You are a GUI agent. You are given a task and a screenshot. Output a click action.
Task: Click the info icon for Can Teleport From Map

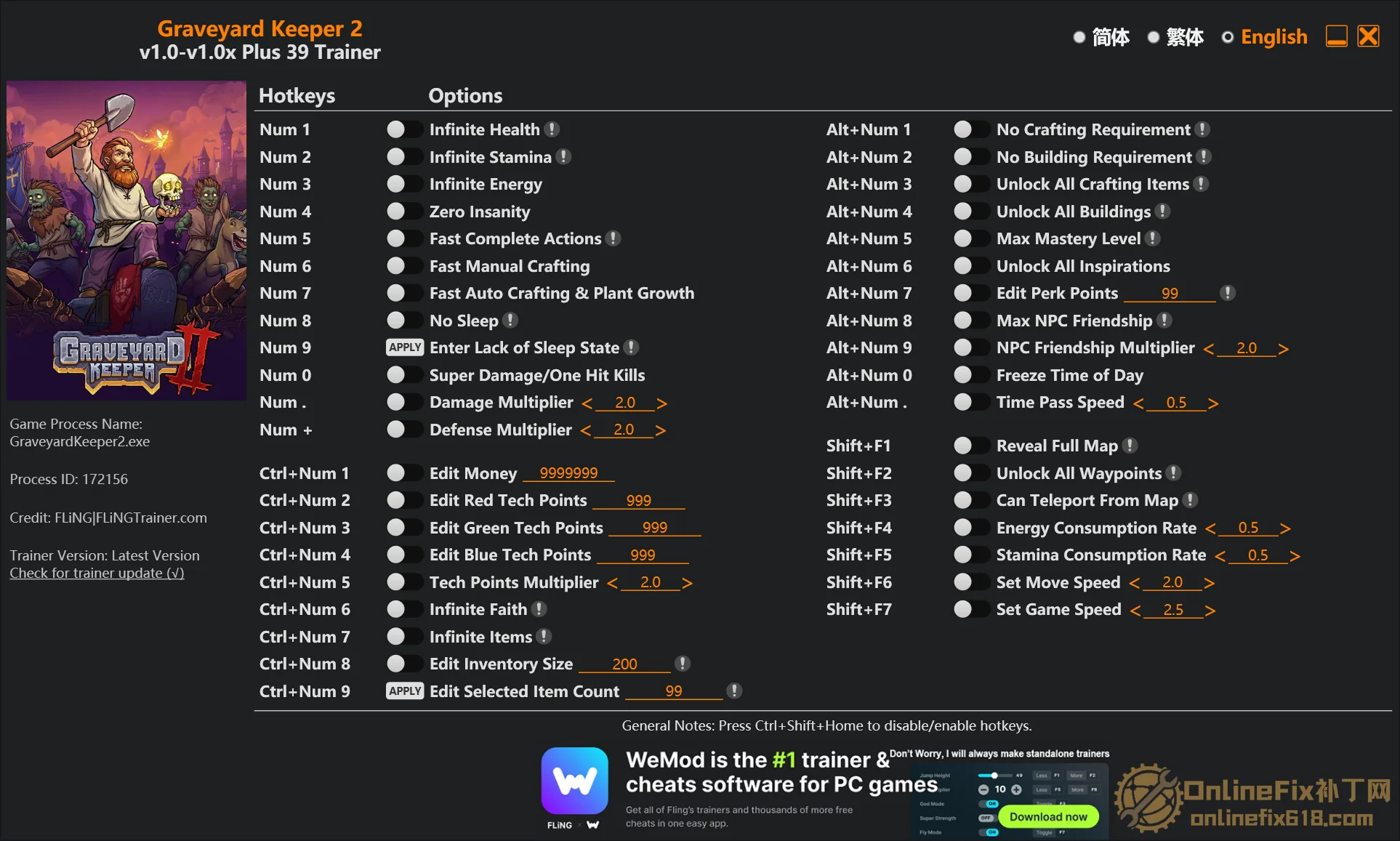1190,500
